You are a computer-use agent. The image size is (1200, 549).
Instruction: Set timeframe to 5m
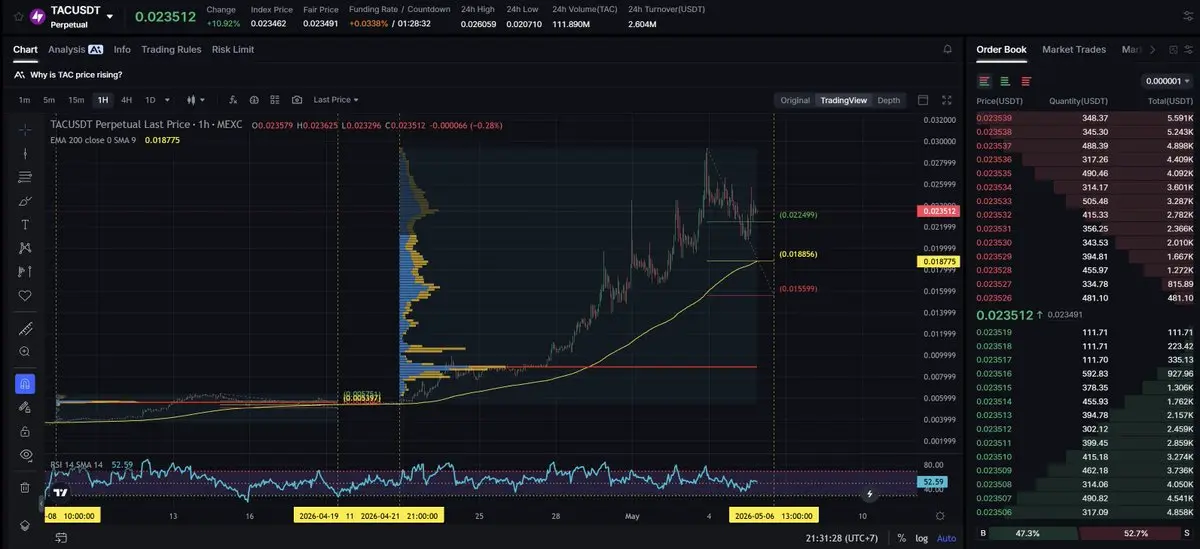coord(49,100)
